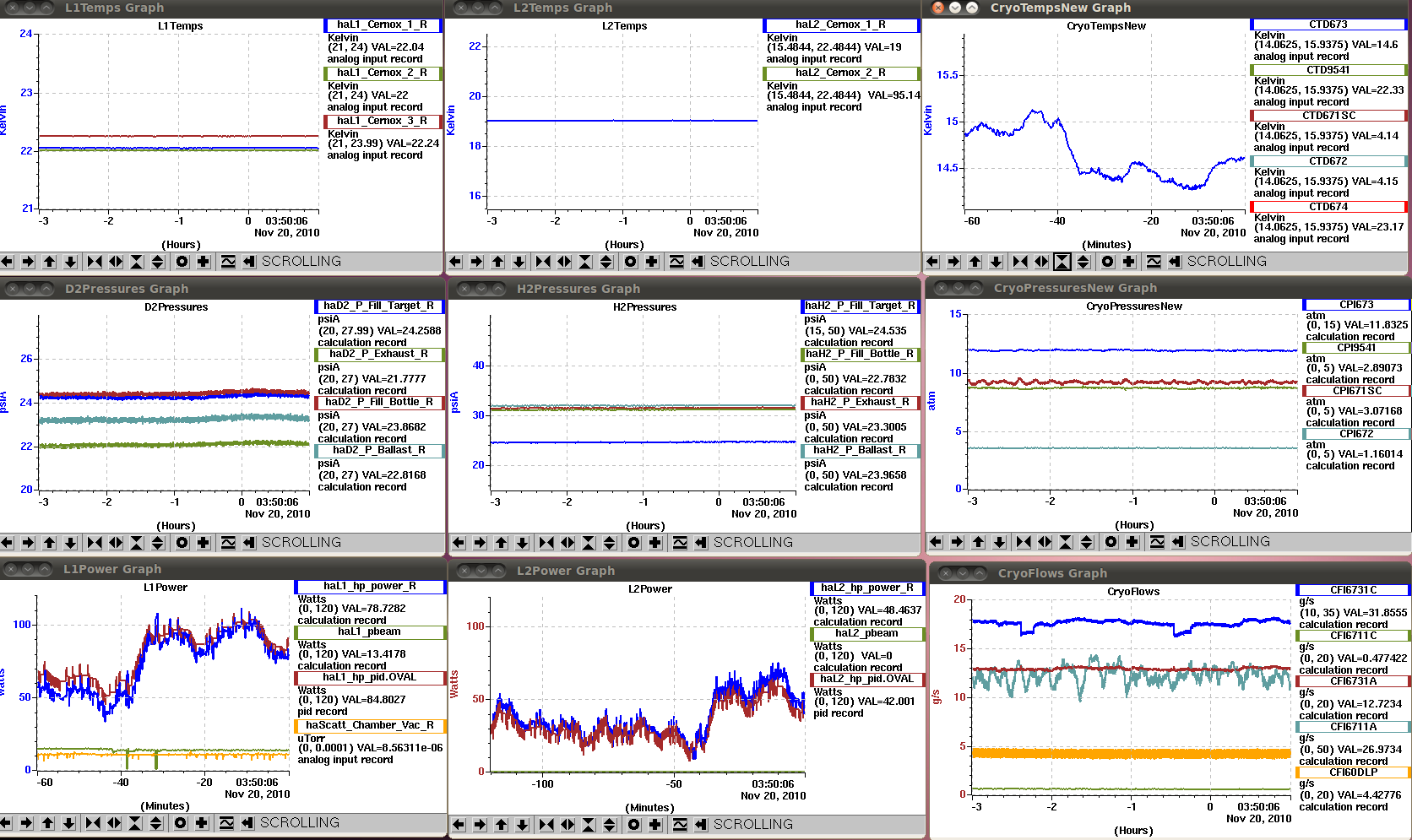Viewport: 1412px width, 840px height.
Task: Select the CTD9541 legend label
Action: [1328, 70]
